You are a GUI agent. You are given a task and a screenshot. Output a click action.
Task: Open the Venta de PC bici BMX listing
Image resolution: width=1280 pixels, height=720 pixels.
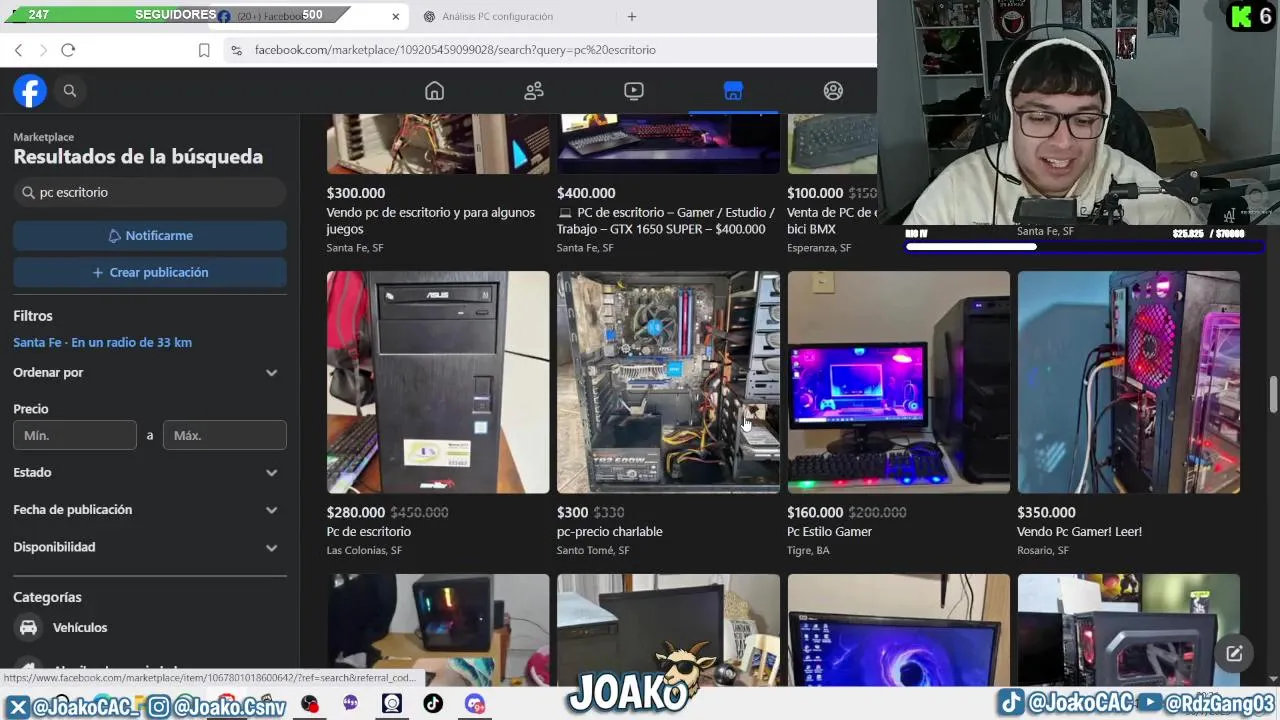click(832, 221)
